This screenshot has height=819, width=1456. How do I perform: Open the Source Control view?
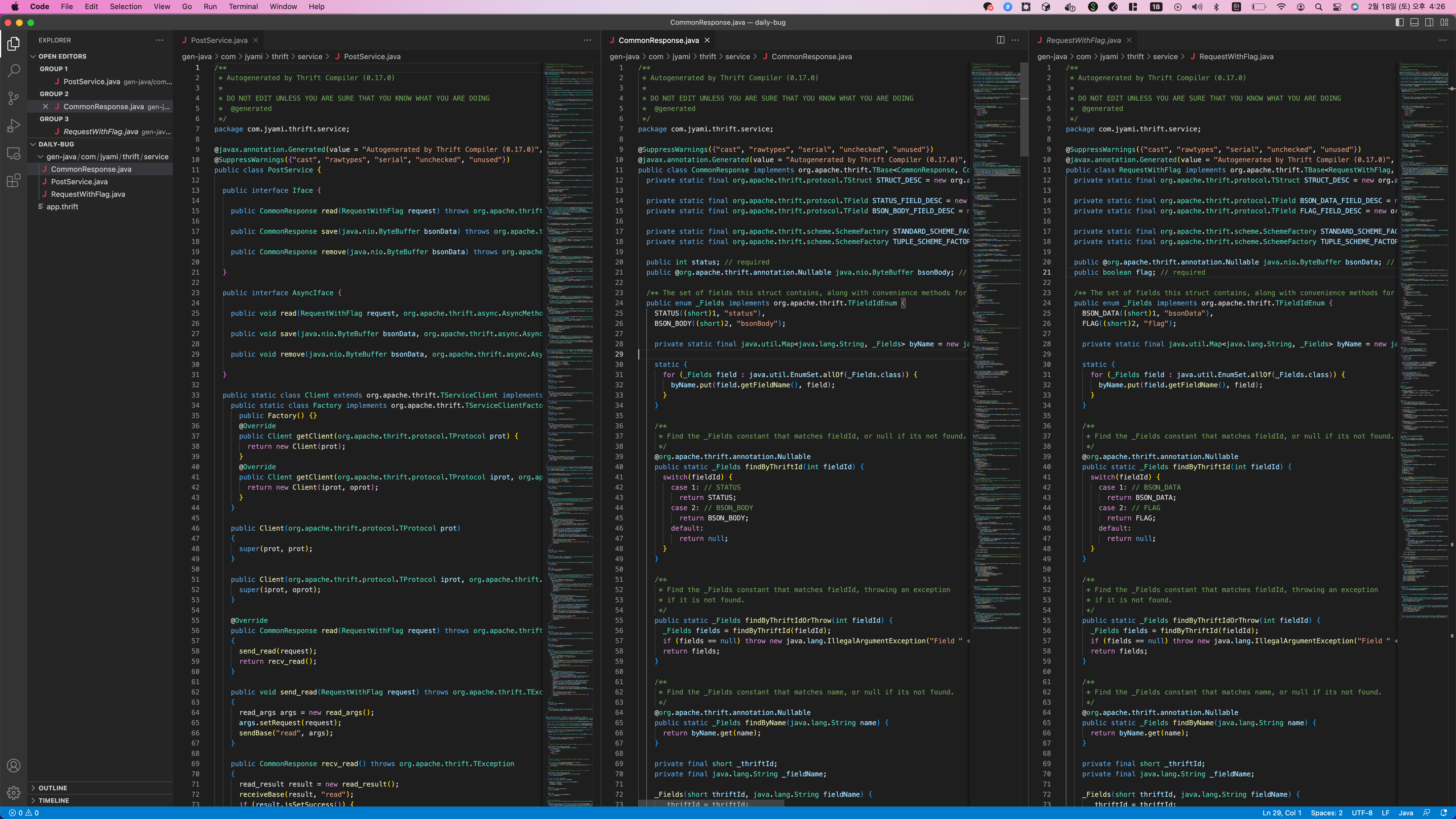click(14, 98)
